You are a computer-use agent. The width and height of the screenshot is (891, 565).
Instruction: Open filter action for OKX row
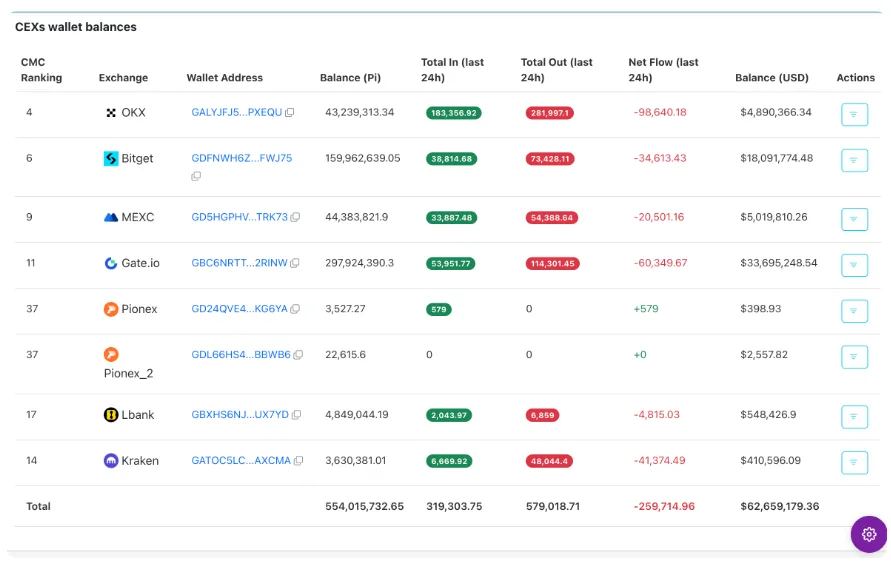(854, 114)
